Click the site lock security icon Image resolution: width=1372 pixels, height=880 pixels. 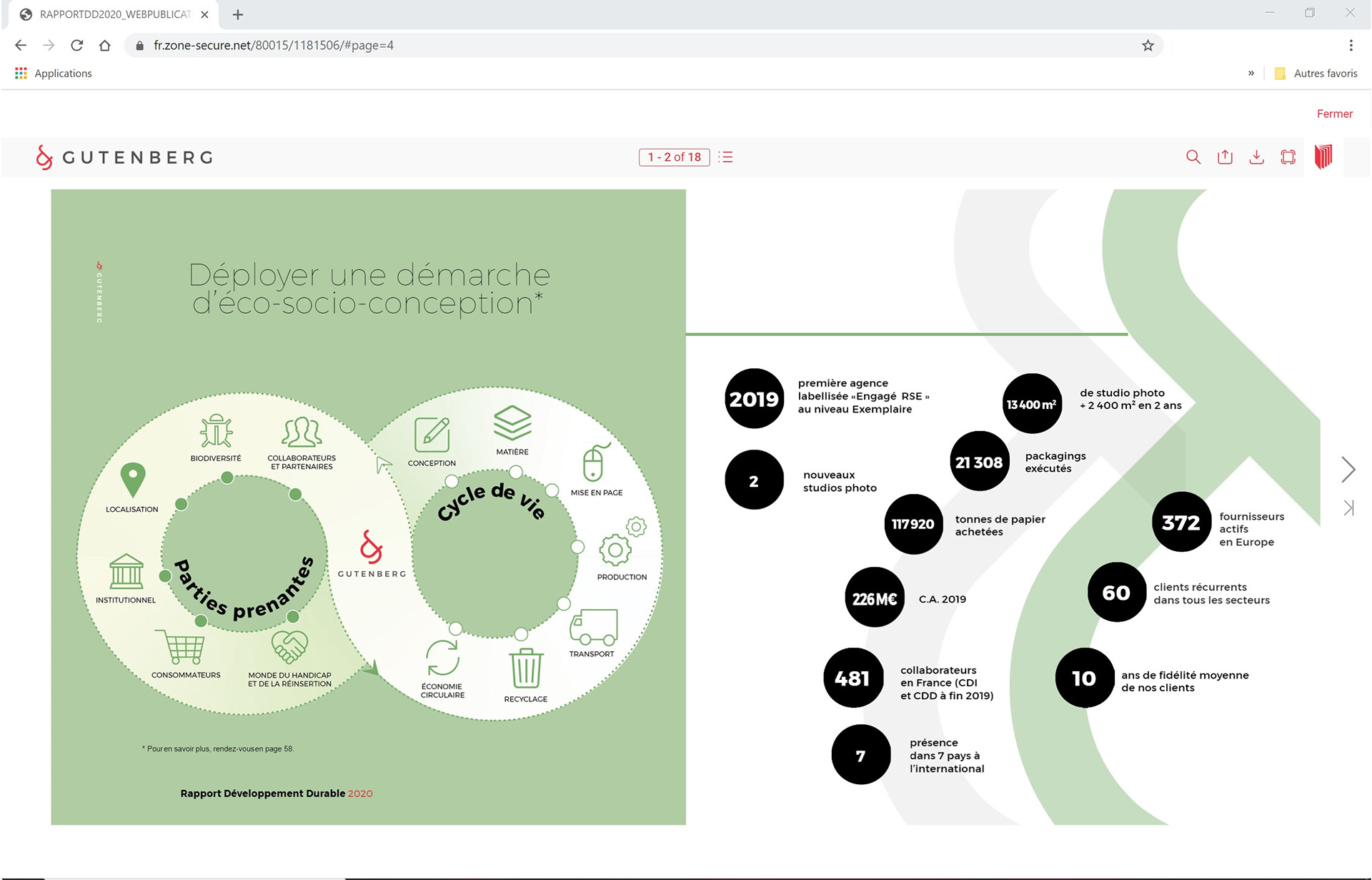tap(139, 45)
